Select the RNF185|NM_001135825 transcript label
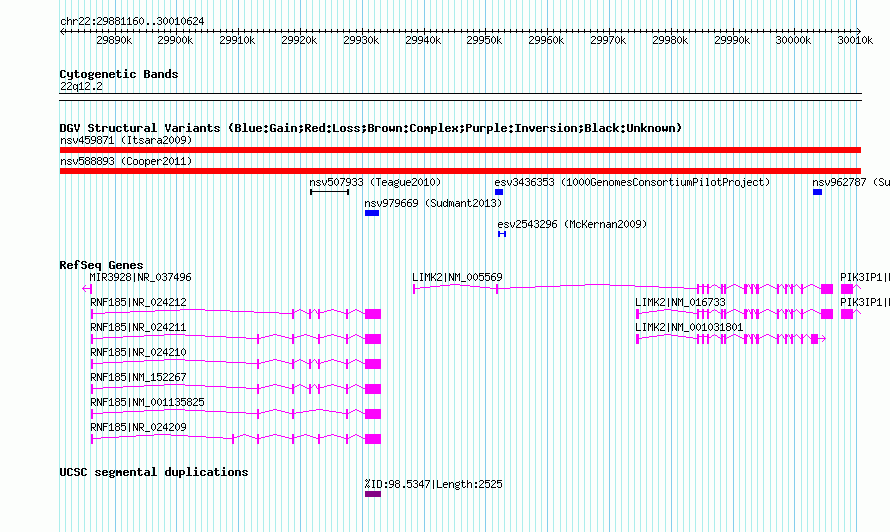 148,402
